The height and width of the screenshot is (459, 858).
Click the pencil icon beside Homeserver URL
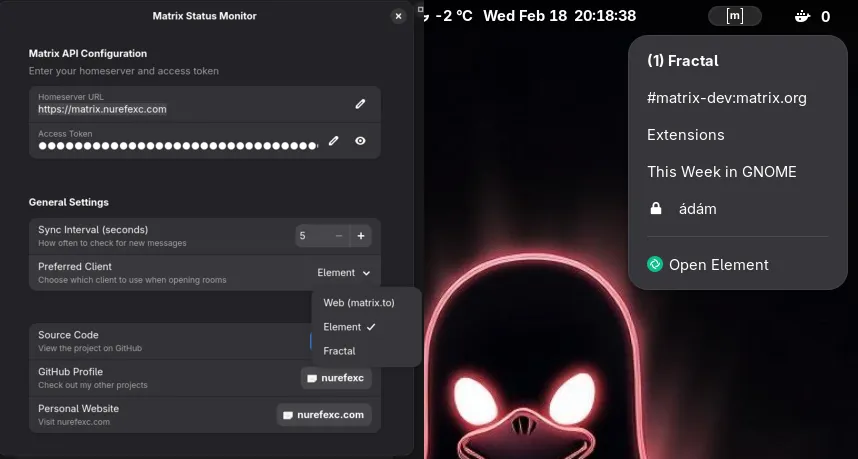click(360, 104)
